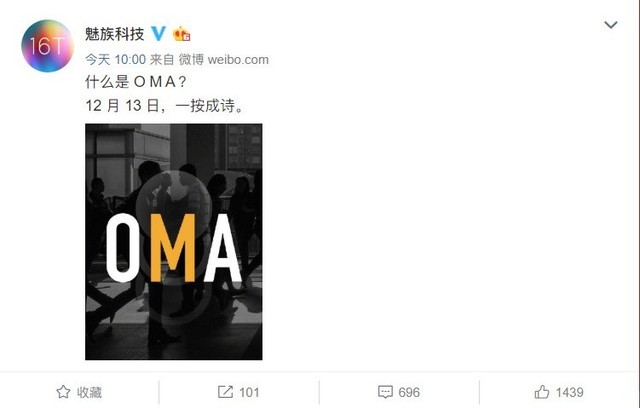640x408 pixels.
Task: Click the 收藏 label
Action: coord(89,392)
